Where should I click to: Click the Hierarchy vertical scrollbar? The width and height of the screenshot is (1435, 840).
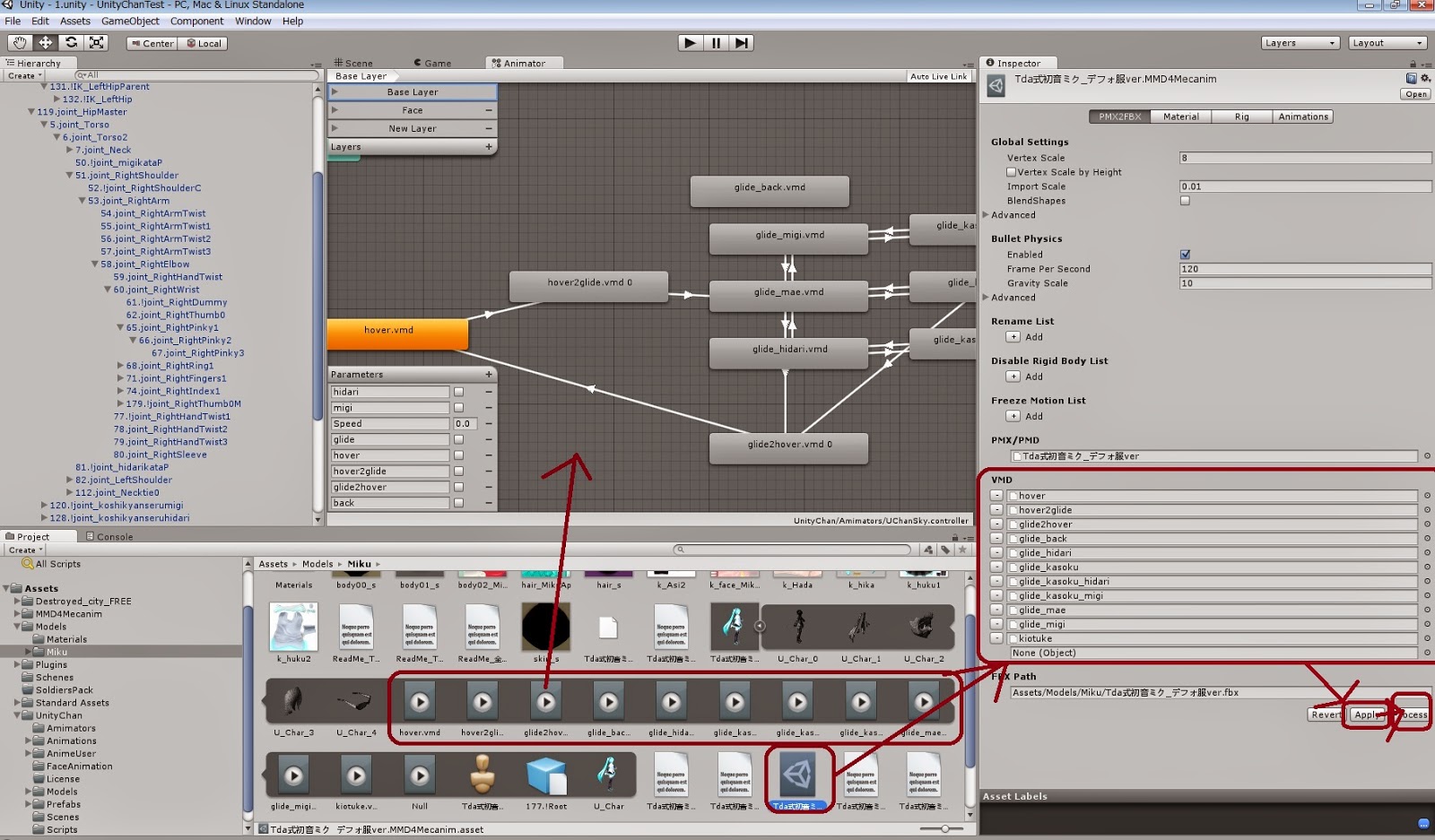click(317, 296)
